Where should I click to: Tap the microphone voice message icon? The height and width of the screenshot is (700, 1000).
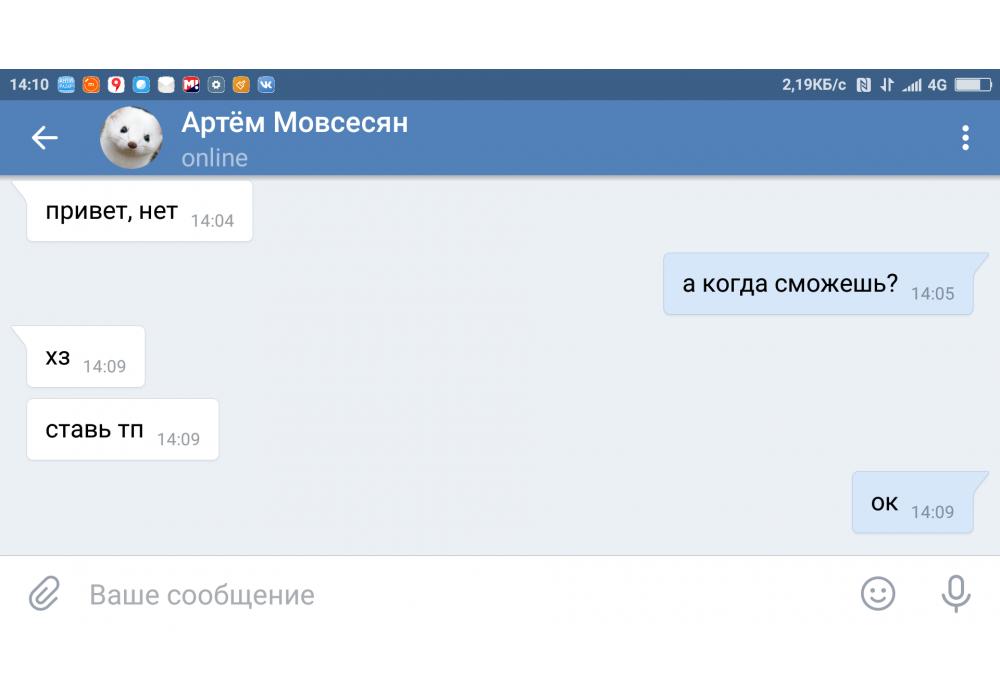(x=955, y=594)
